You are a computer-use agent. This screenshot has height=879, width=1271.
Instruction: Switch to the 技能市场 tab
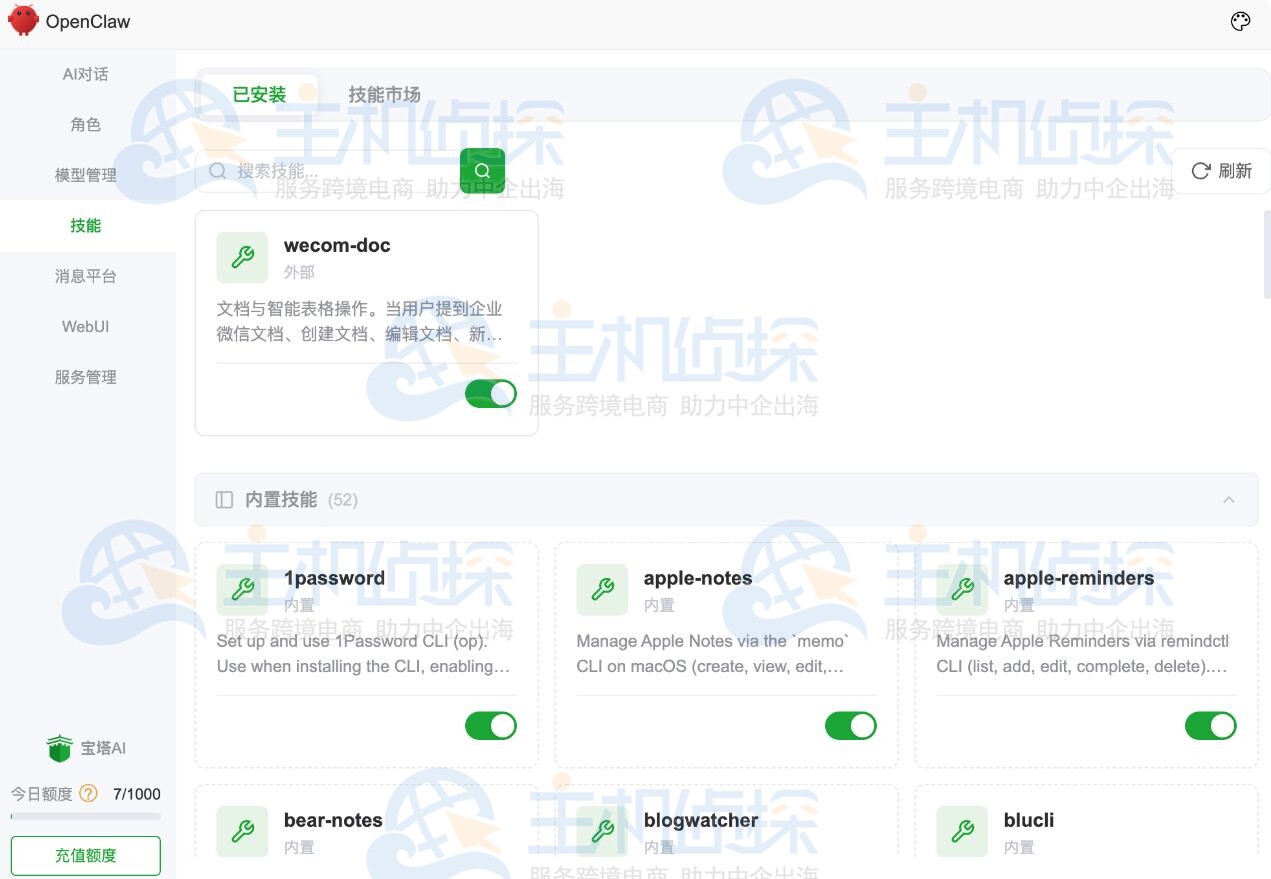coord(384,94)
